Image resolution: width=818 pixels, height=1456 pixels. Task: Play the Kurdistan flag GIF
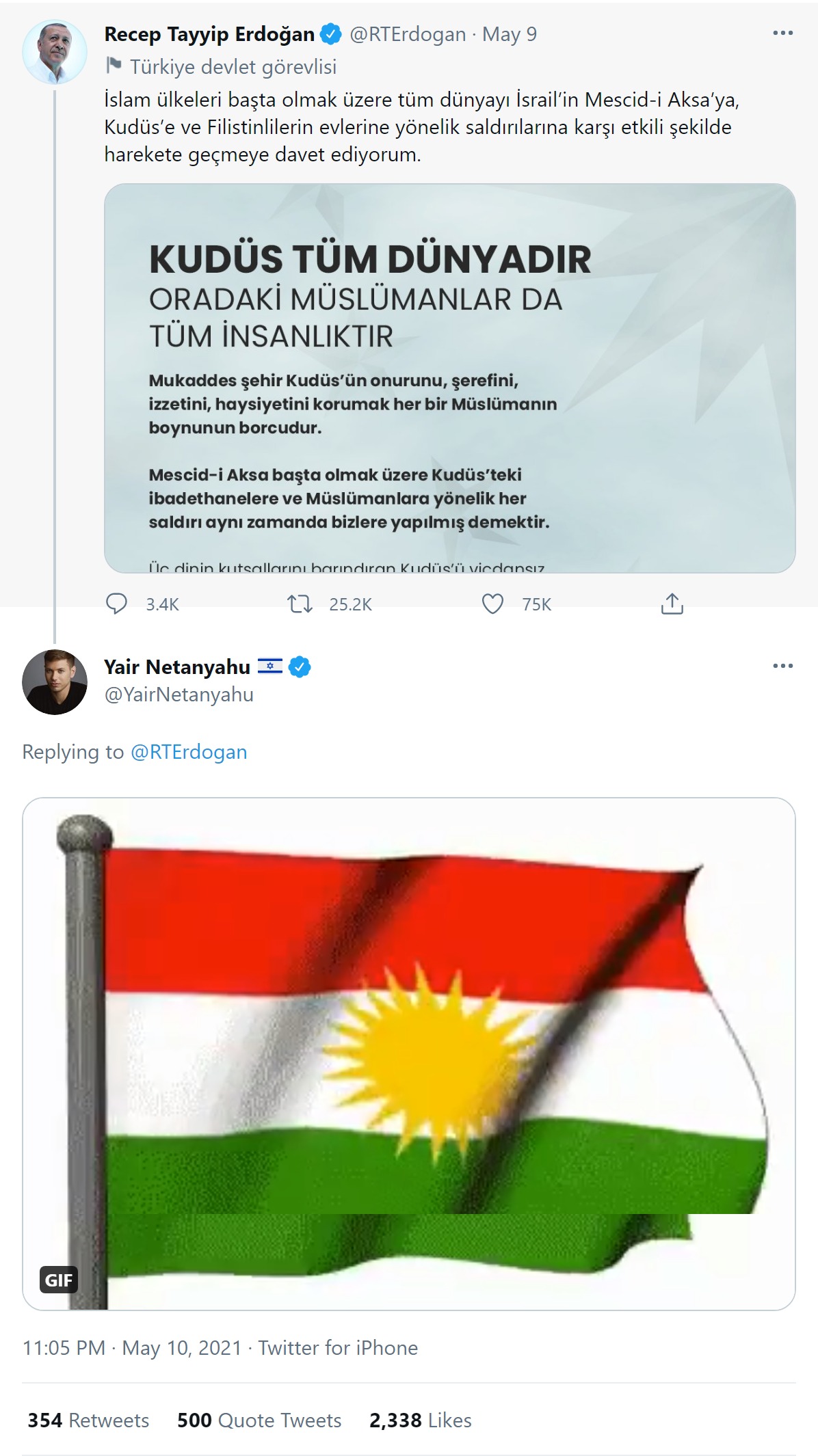click(x=409, y=1053)
